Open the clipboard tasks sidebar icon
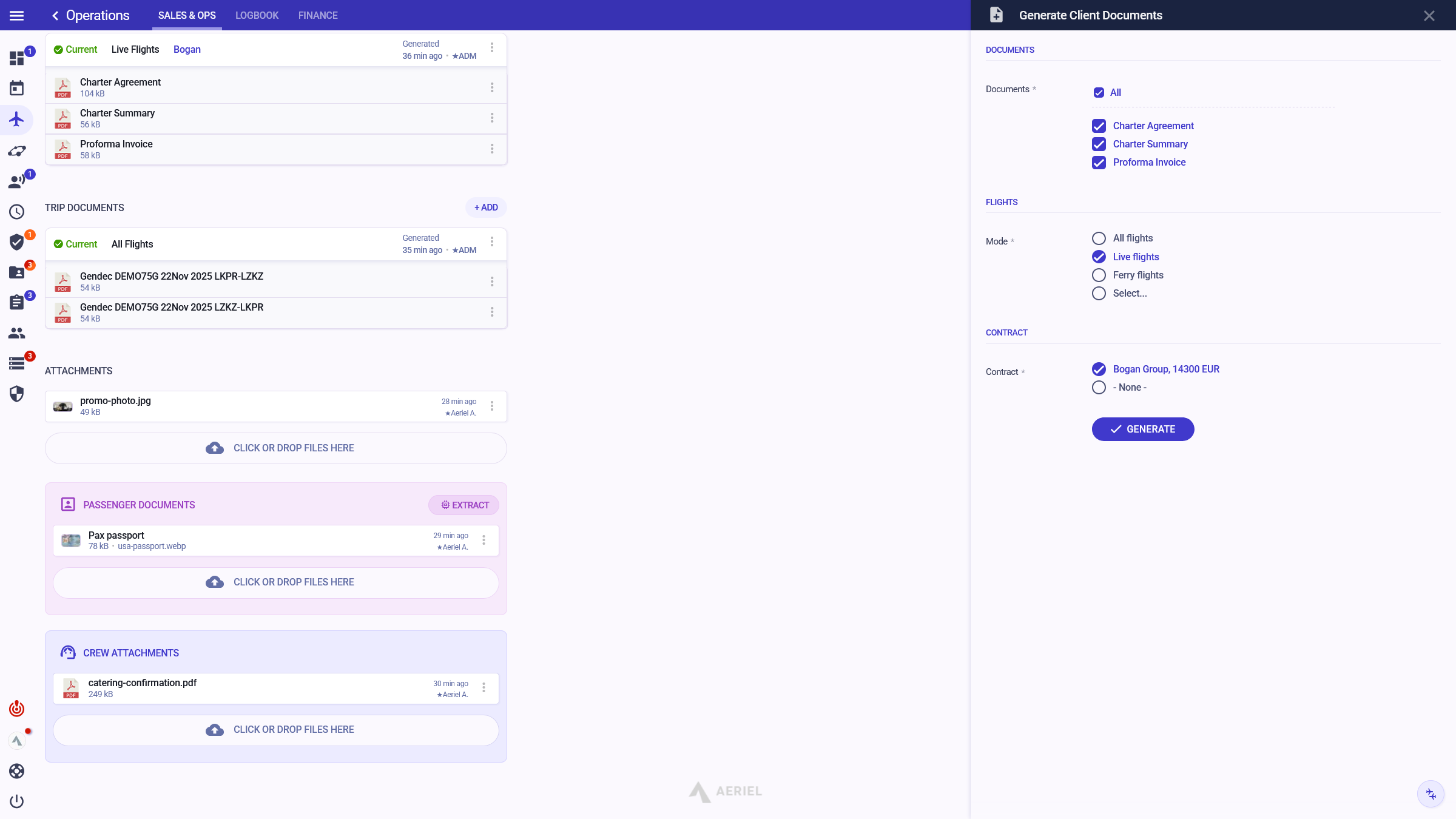The image size is (1456, 819). pos(17,302)
